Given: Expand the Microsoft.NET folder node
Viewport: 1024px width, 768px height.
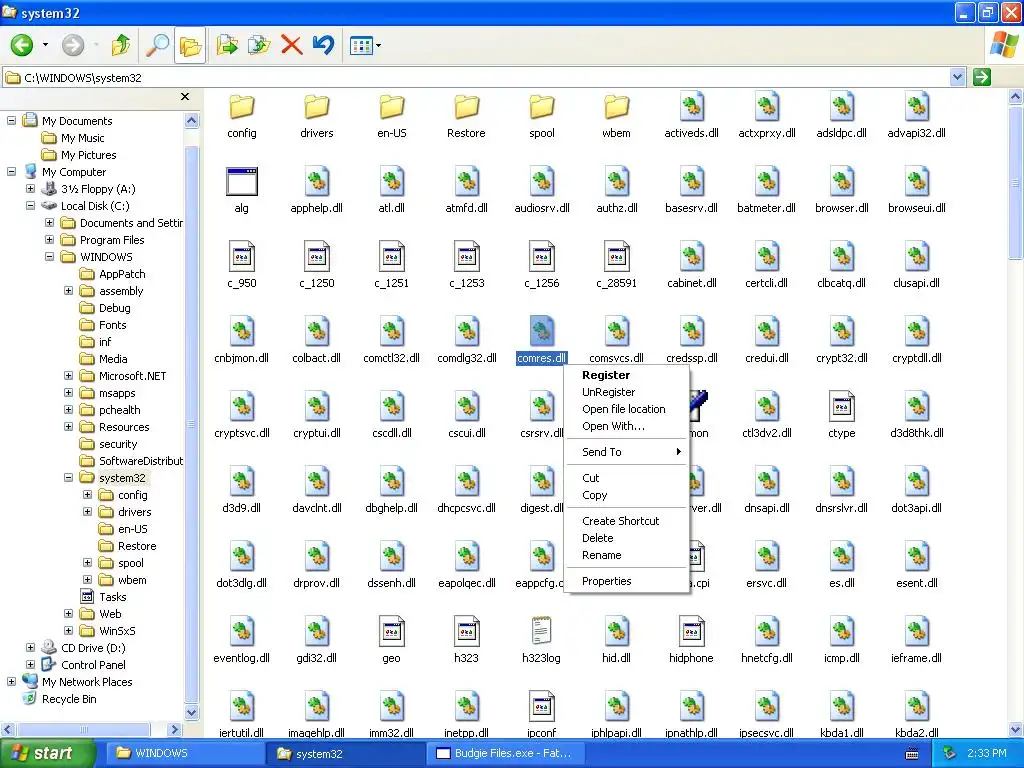Looking at the screenshot, I should pos(68,376).
